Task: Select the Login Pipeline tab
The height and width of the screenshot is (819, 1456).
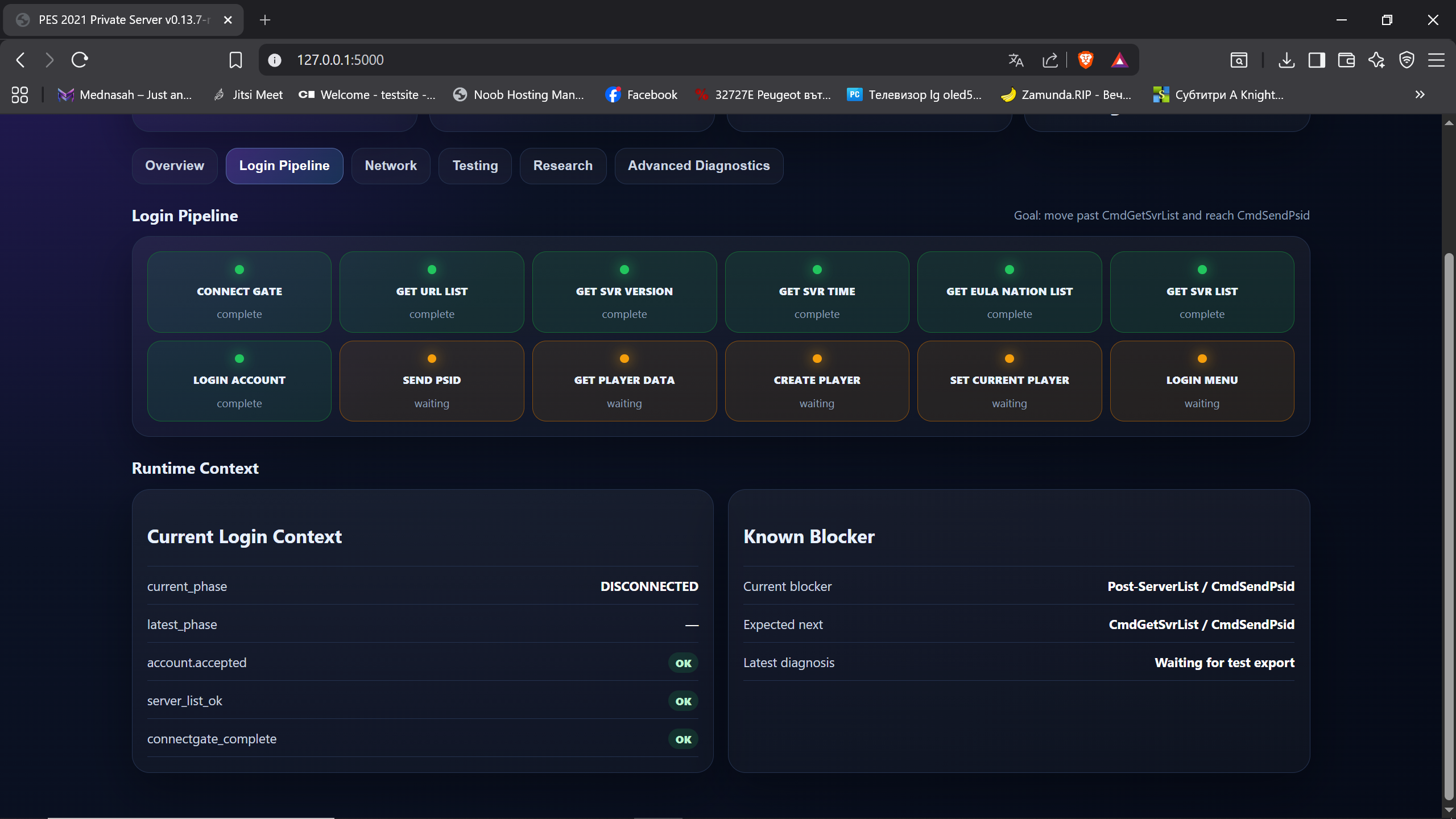Action: click(x=284, y=166)
